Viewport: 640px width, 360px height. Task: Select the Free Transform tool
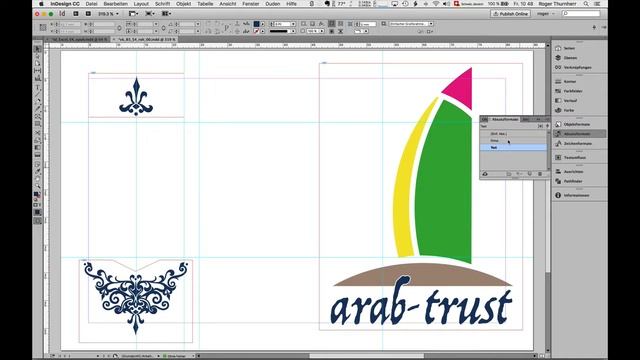tap(38, 140)
